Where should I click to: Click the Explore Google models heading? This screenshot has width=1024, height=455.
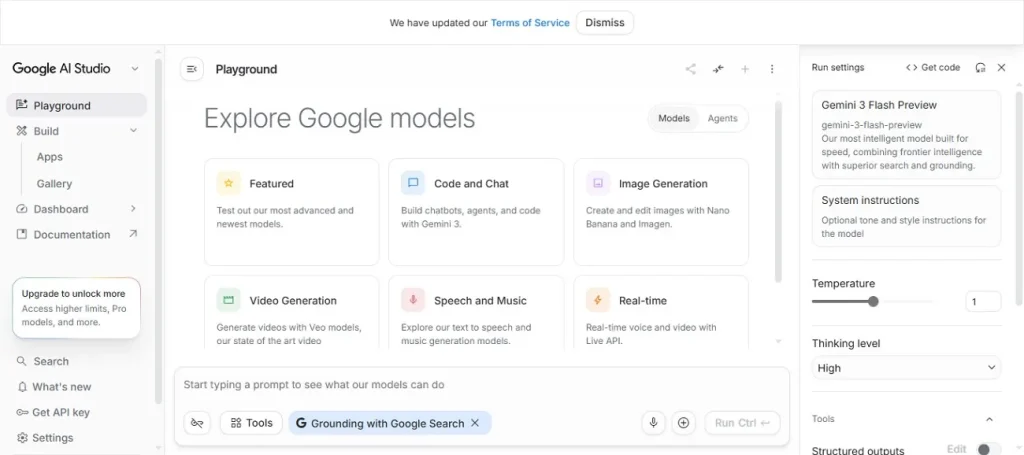click(x=340, y=119)
